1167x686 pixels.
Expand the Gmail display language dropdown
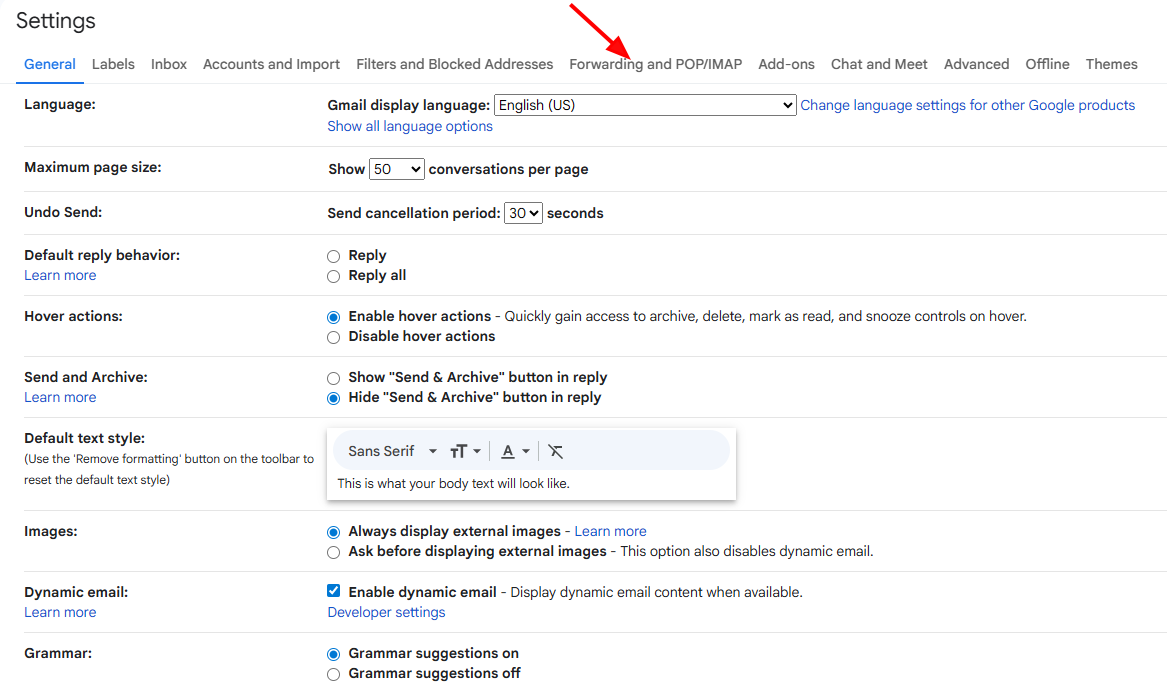click(x=645, y=105)
